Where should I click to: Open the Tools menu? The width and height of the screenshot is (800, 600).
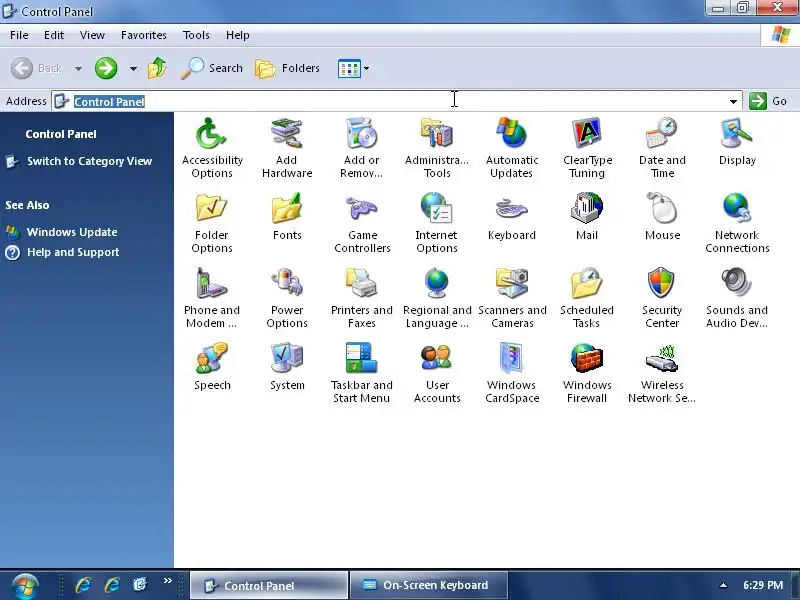196,35
